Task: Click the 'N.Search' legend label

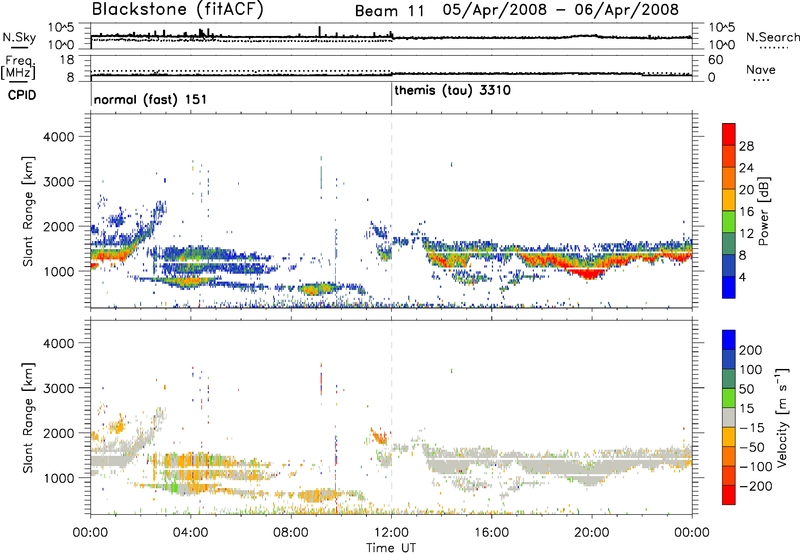Action: [772, 37]
